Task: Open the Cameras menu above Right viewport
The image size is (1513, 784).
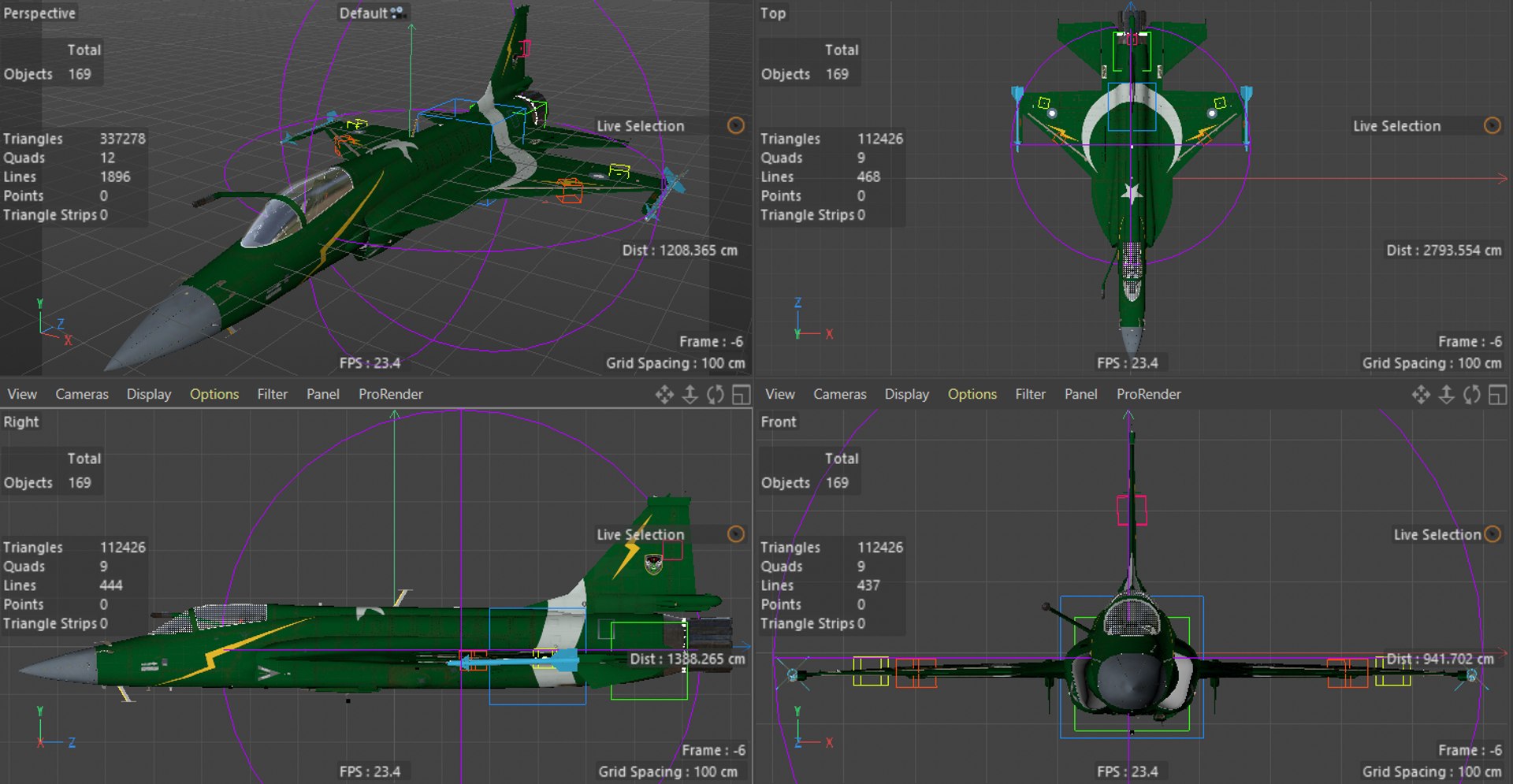Action: [x=82, y=394]
